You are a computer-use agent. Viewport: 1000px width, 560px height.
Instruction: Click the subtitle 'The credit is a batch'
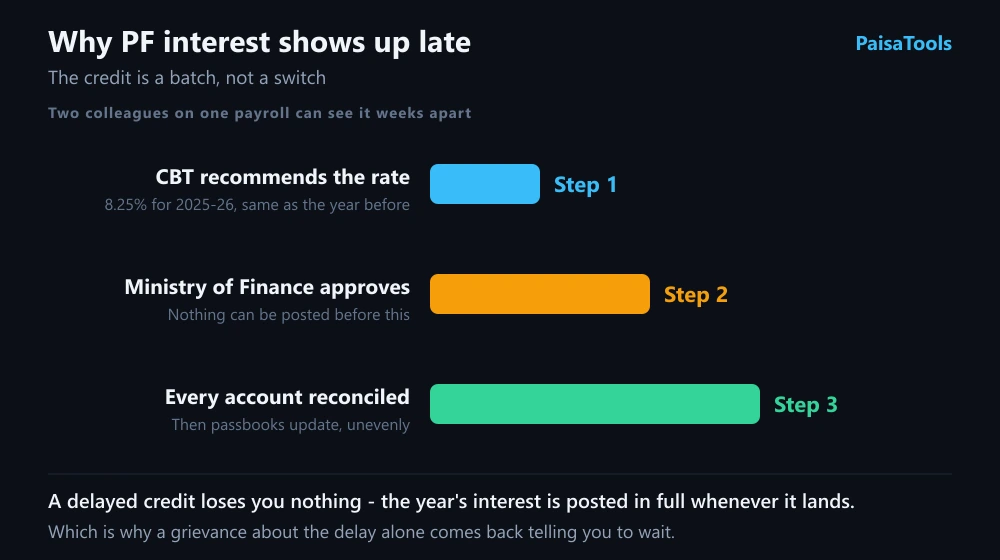pos(187,78)
